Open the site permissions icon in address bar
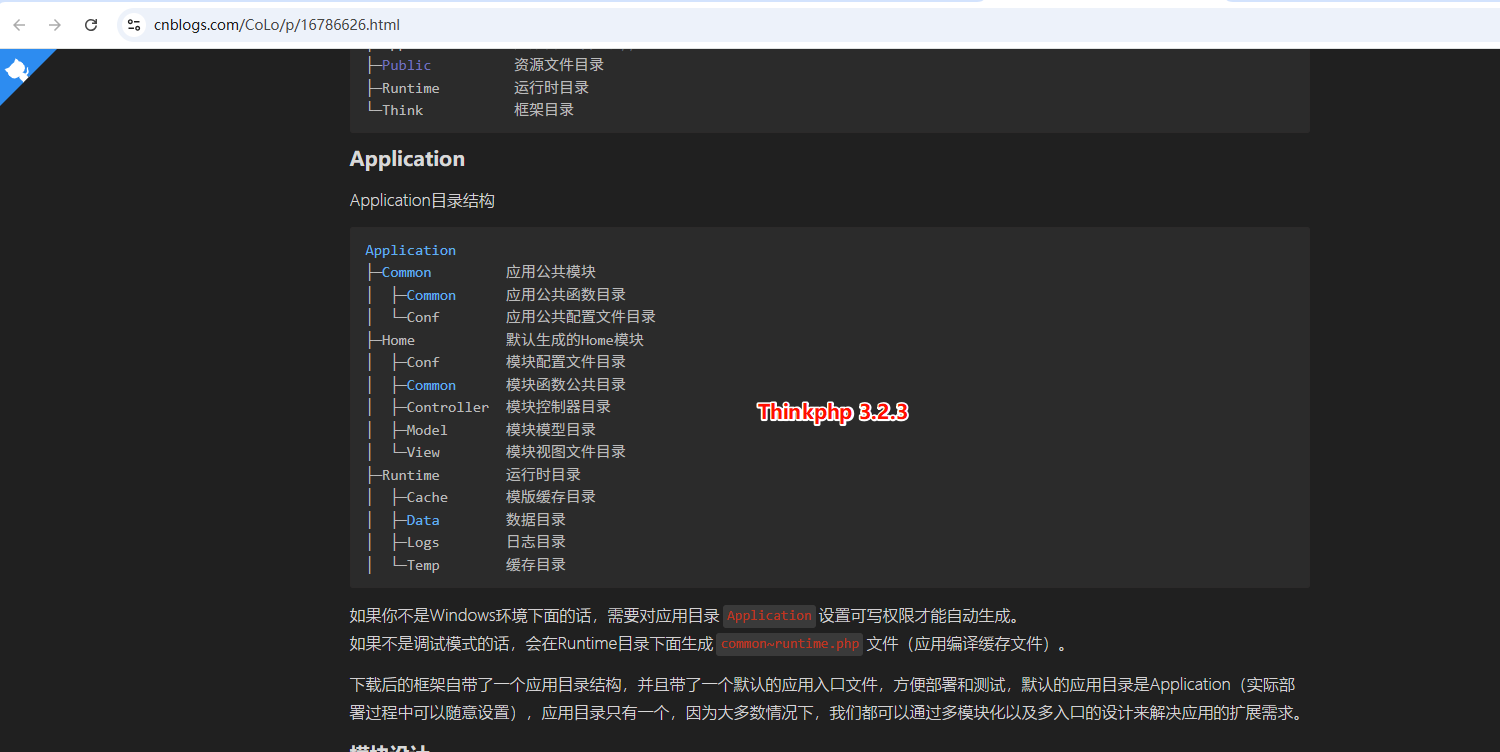The image size is (1500, 752). point(133,25)
